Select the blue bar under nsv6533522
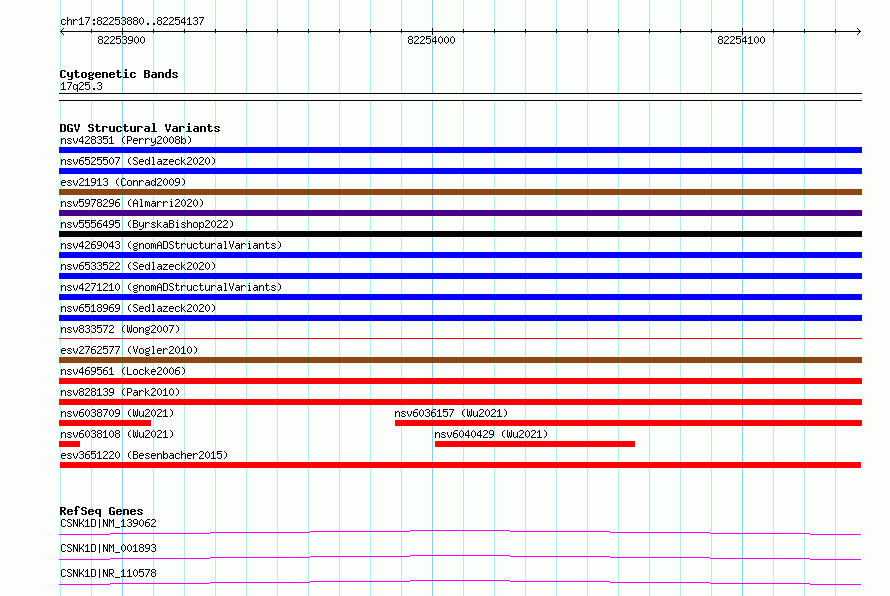 click(460, 276)
